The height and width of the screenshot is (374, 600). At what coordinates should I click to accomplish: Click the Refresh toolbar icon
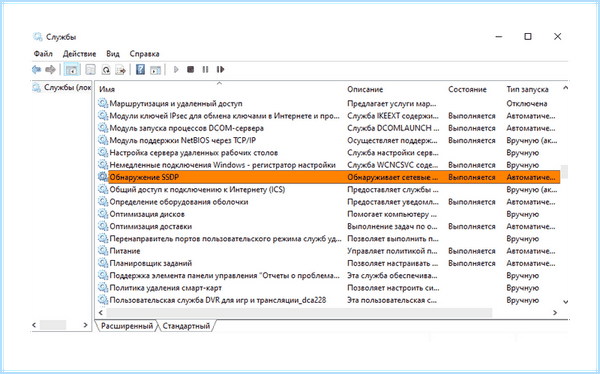106,70
